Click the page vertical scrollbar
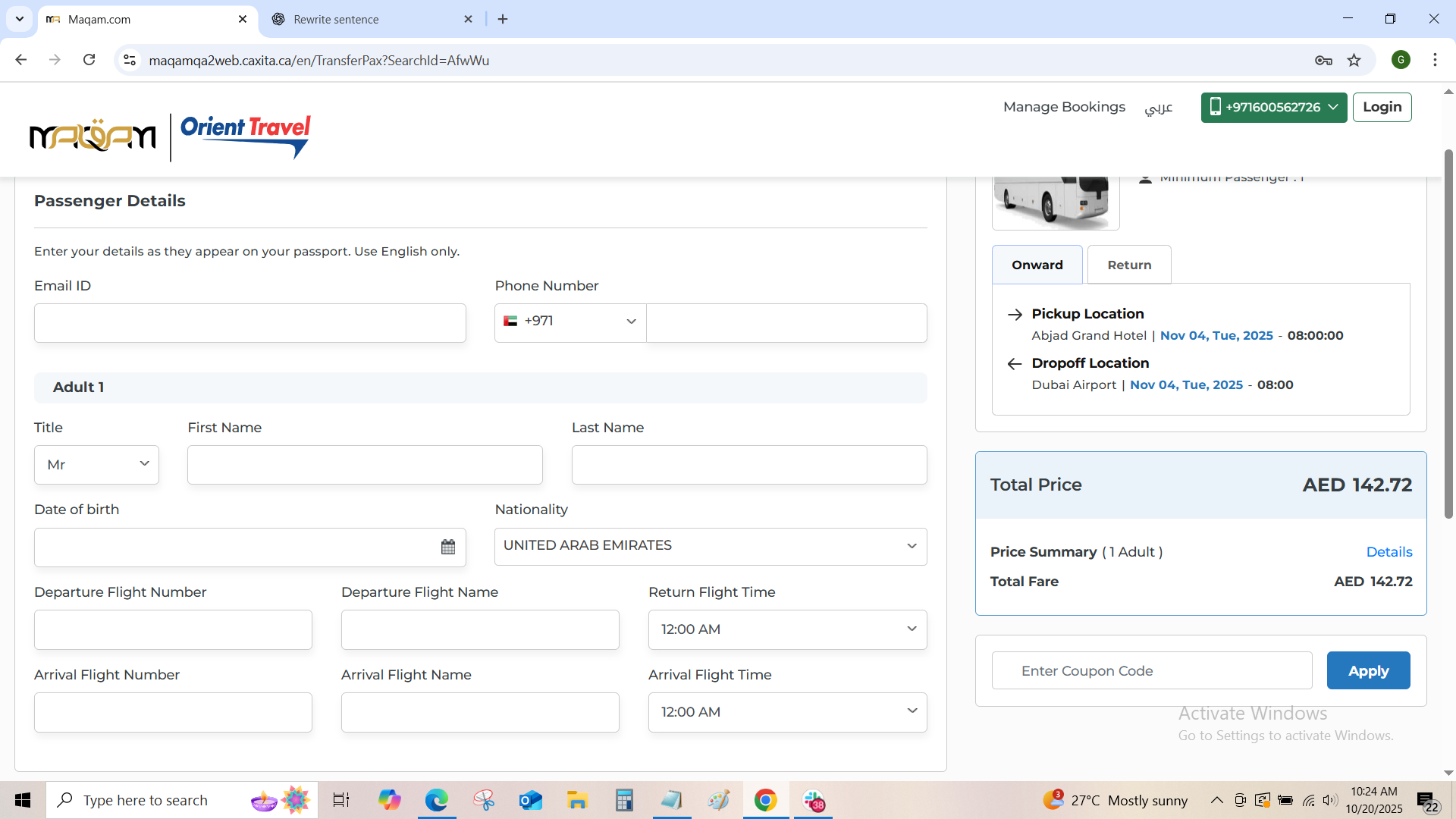The image size is (1456, 819). tap(1448, 334)
